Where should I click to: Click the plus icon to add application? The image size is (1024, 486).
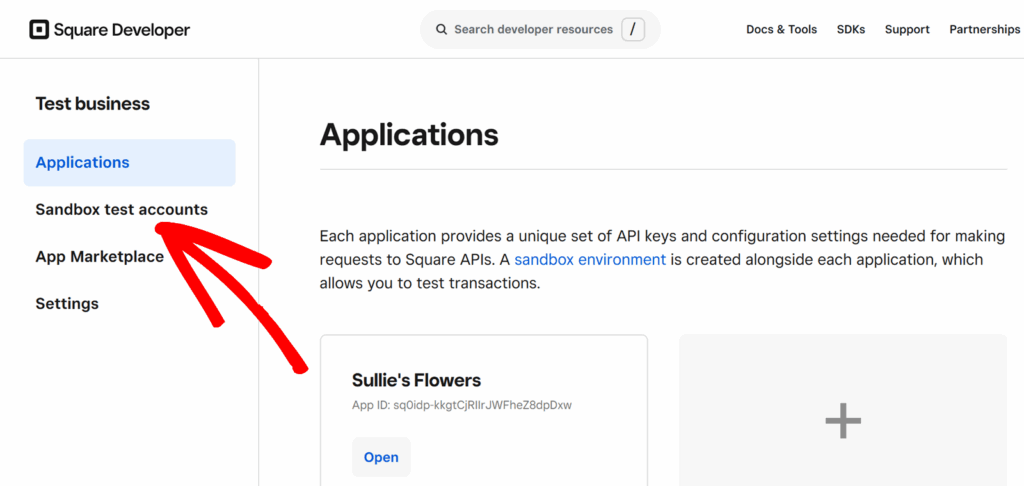tap(843, 421)
